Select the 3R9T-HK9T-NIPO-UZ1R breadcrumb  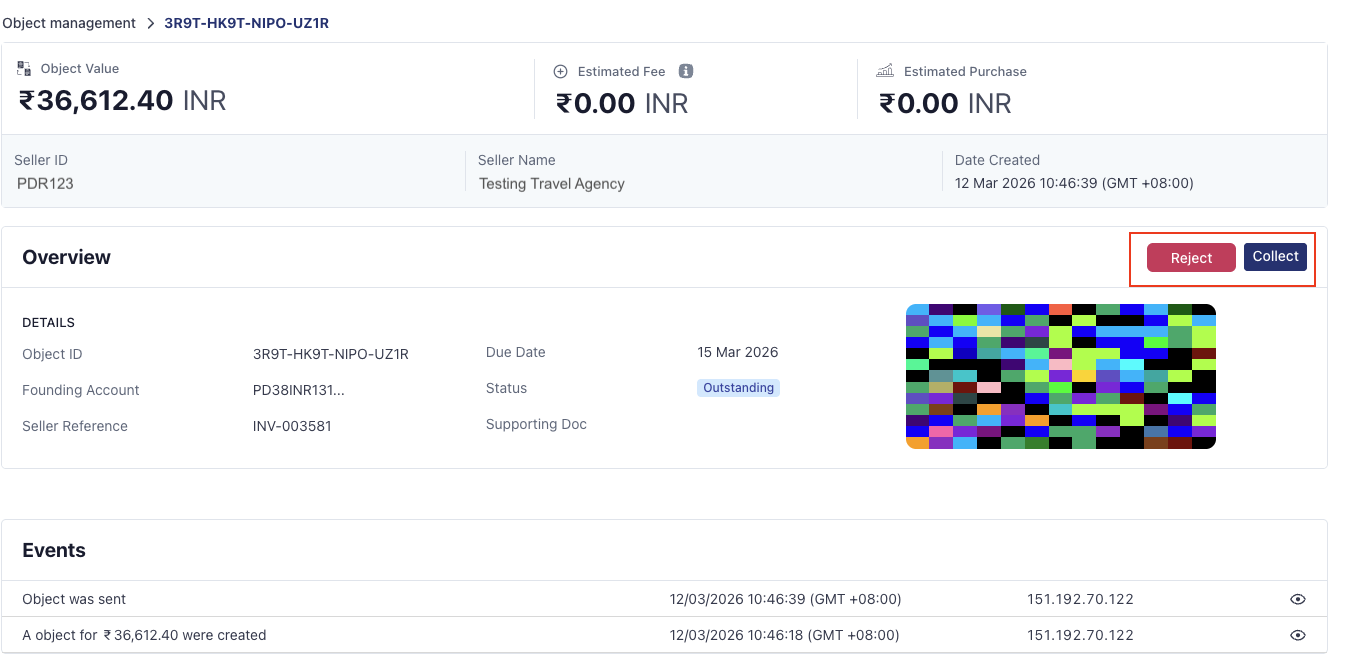[246, 23]
